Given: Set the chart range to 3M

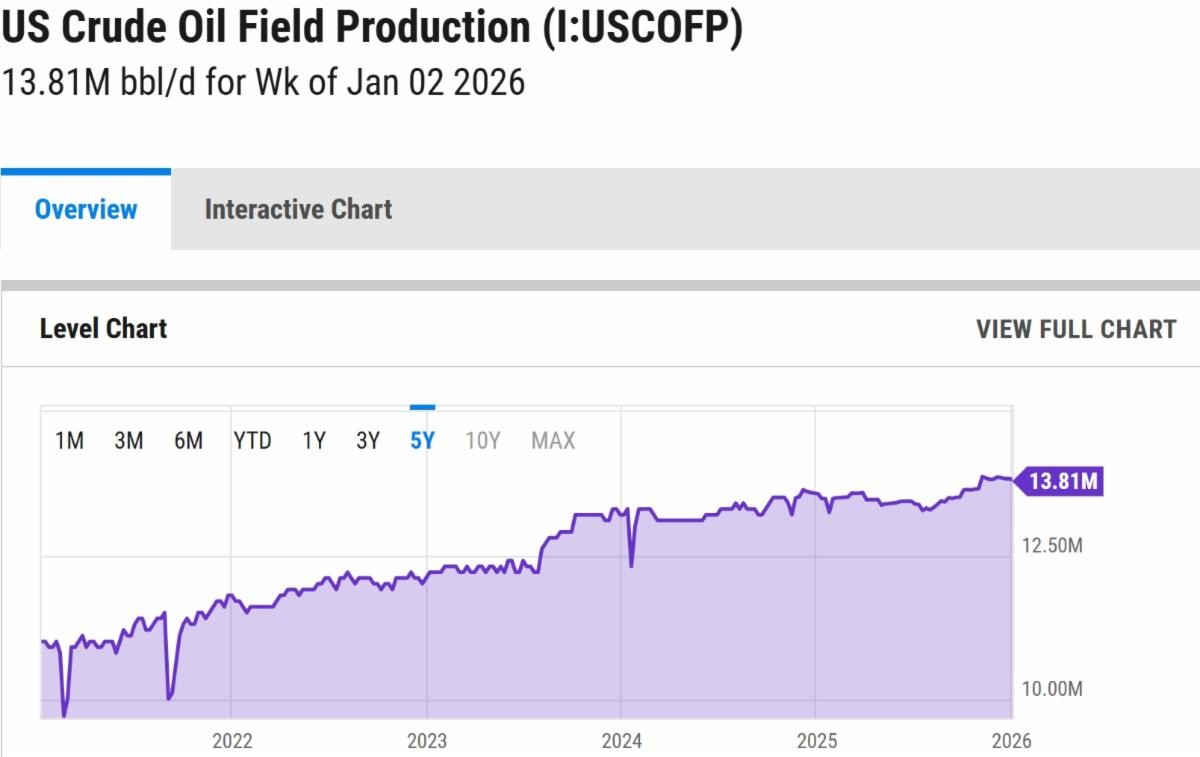Looking at the screenshot, I should tap(128, 441).
